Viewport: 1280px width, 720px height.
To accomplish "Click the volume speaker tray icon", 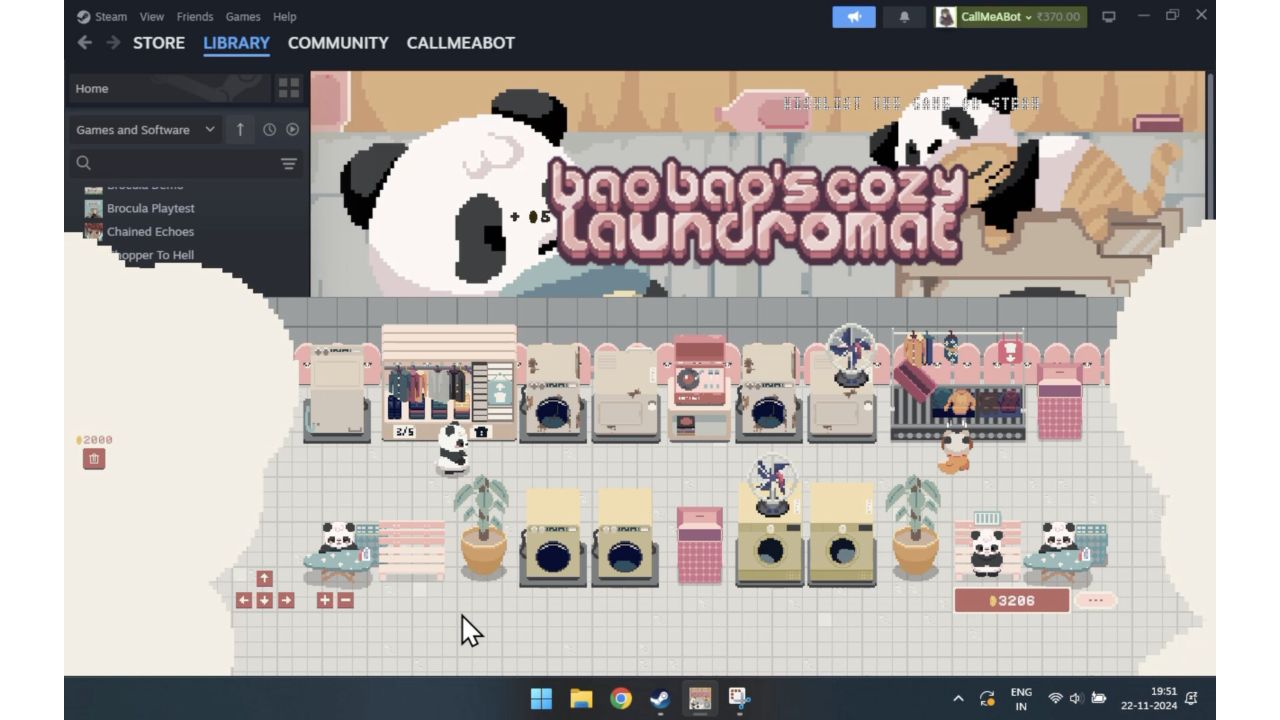I will [1076, 698].
